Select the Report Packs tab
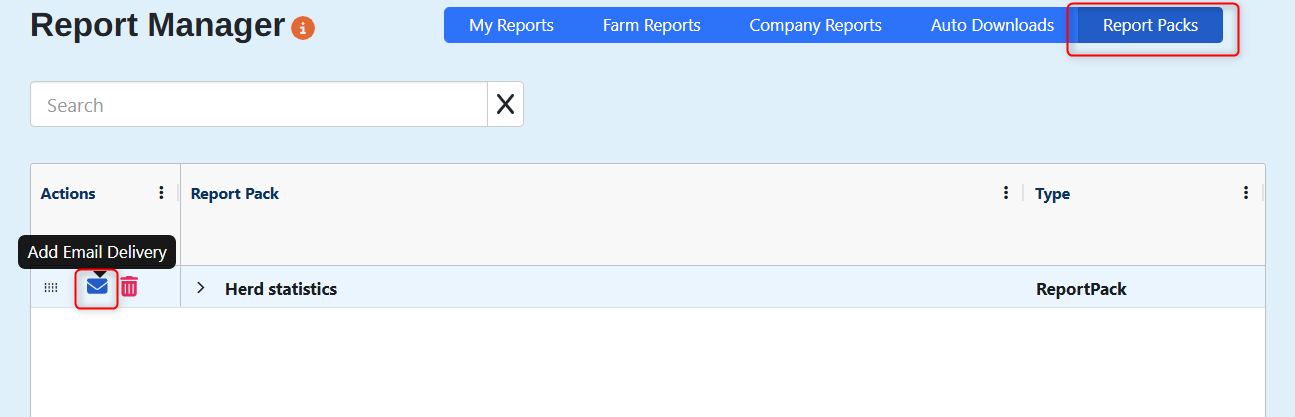The image size is (1295, 417). (x=1150, y=25)
